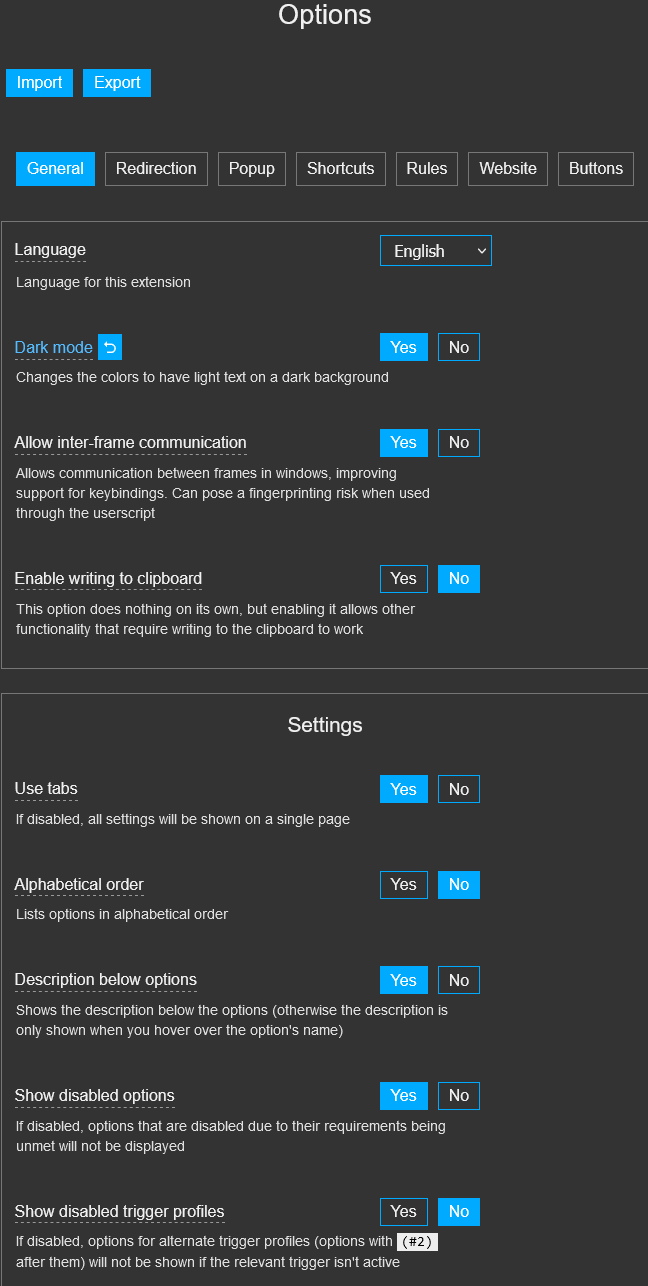Screen dimensions: 648x1286
Task: Click the reset icon beside Dark mode
Action: pos(109,347)
